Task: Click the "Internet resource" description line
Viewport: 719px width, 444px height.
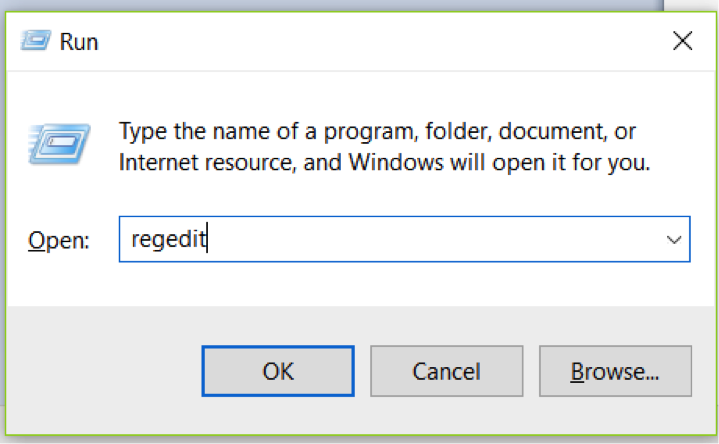Action: click(x=385, y=162)
